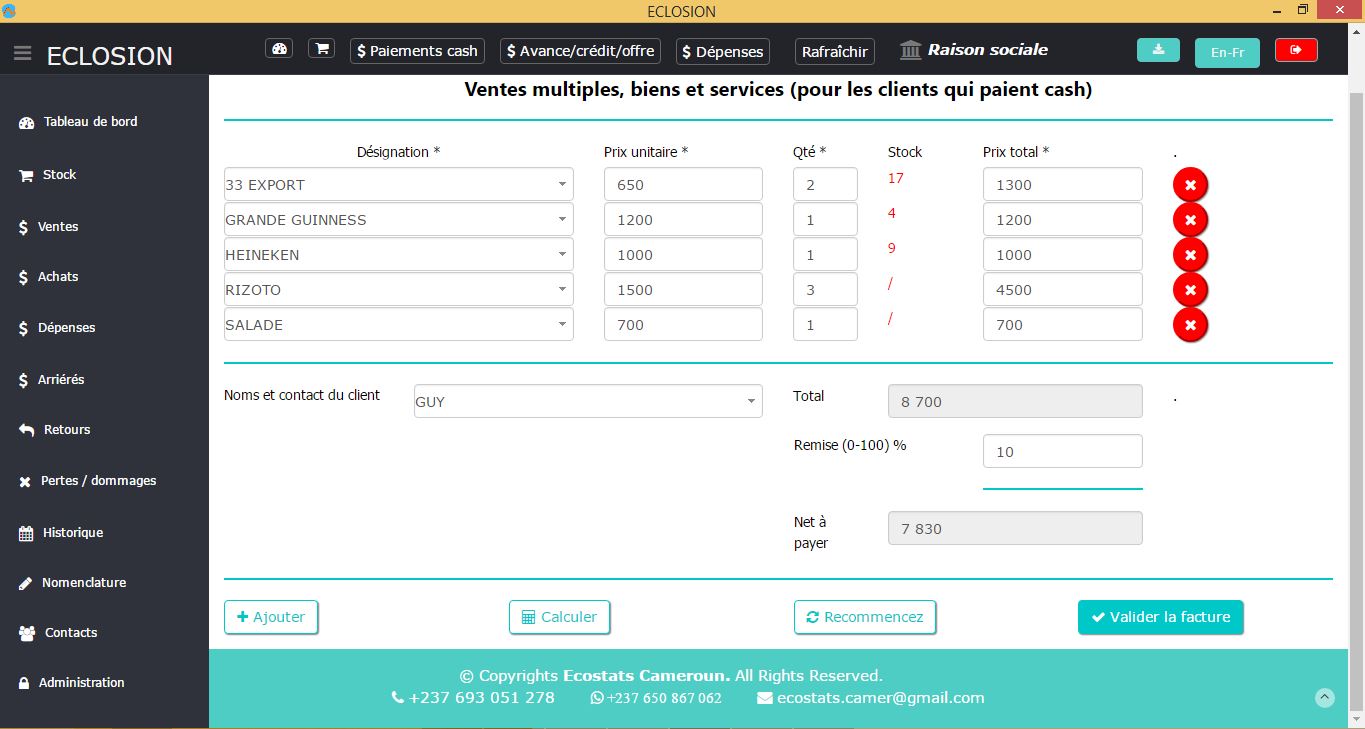Open the client name dropdown showing GUY
Screen dimensions: 1365x729
coord(751,402)
